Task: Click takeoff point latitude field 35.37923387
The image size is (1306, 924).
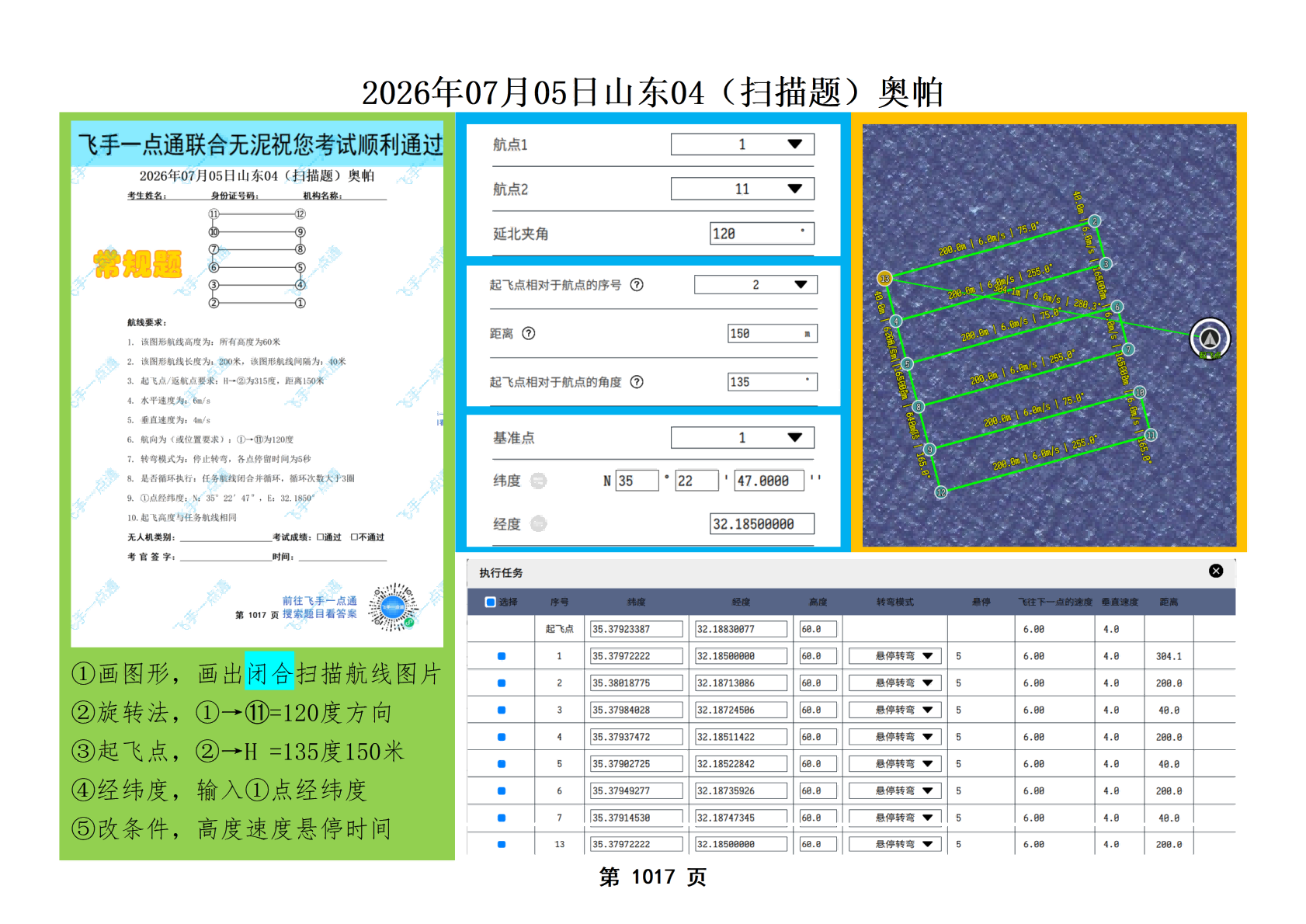Action: (637, 629)
